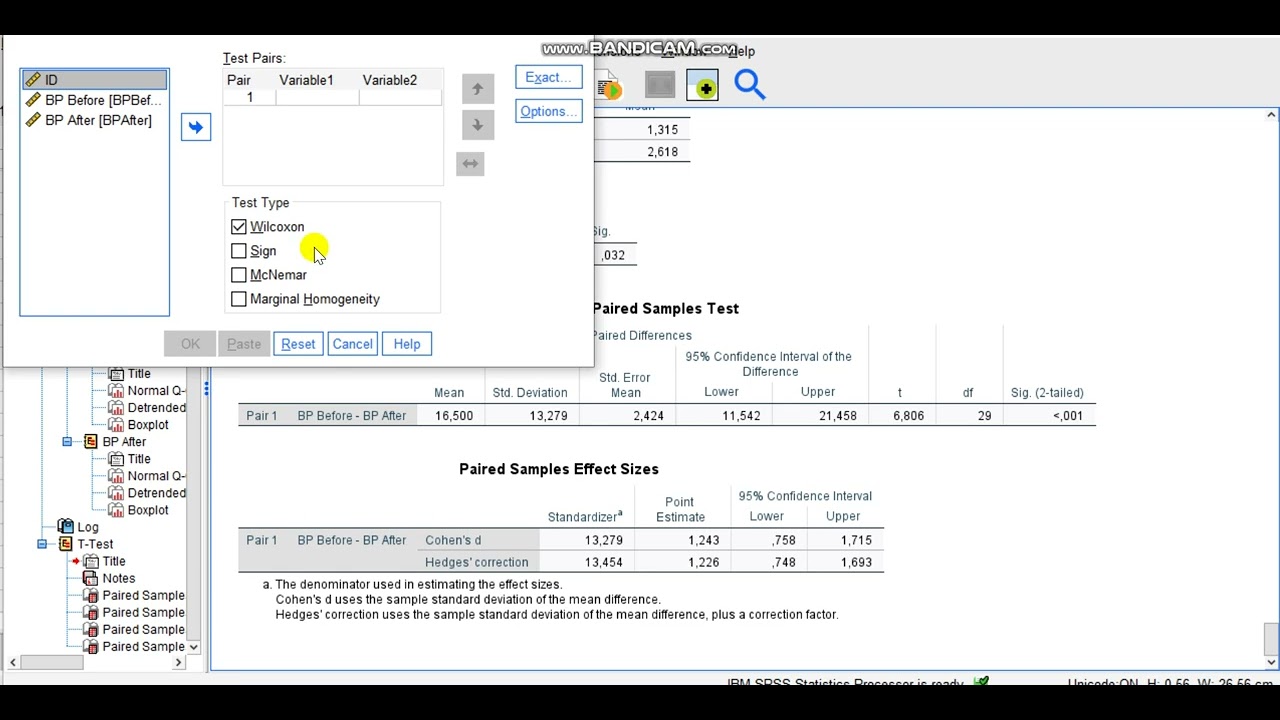Click the run script icon with orange play arrow
Screen dimensions: 1280x720
click(x=608, y=88)
